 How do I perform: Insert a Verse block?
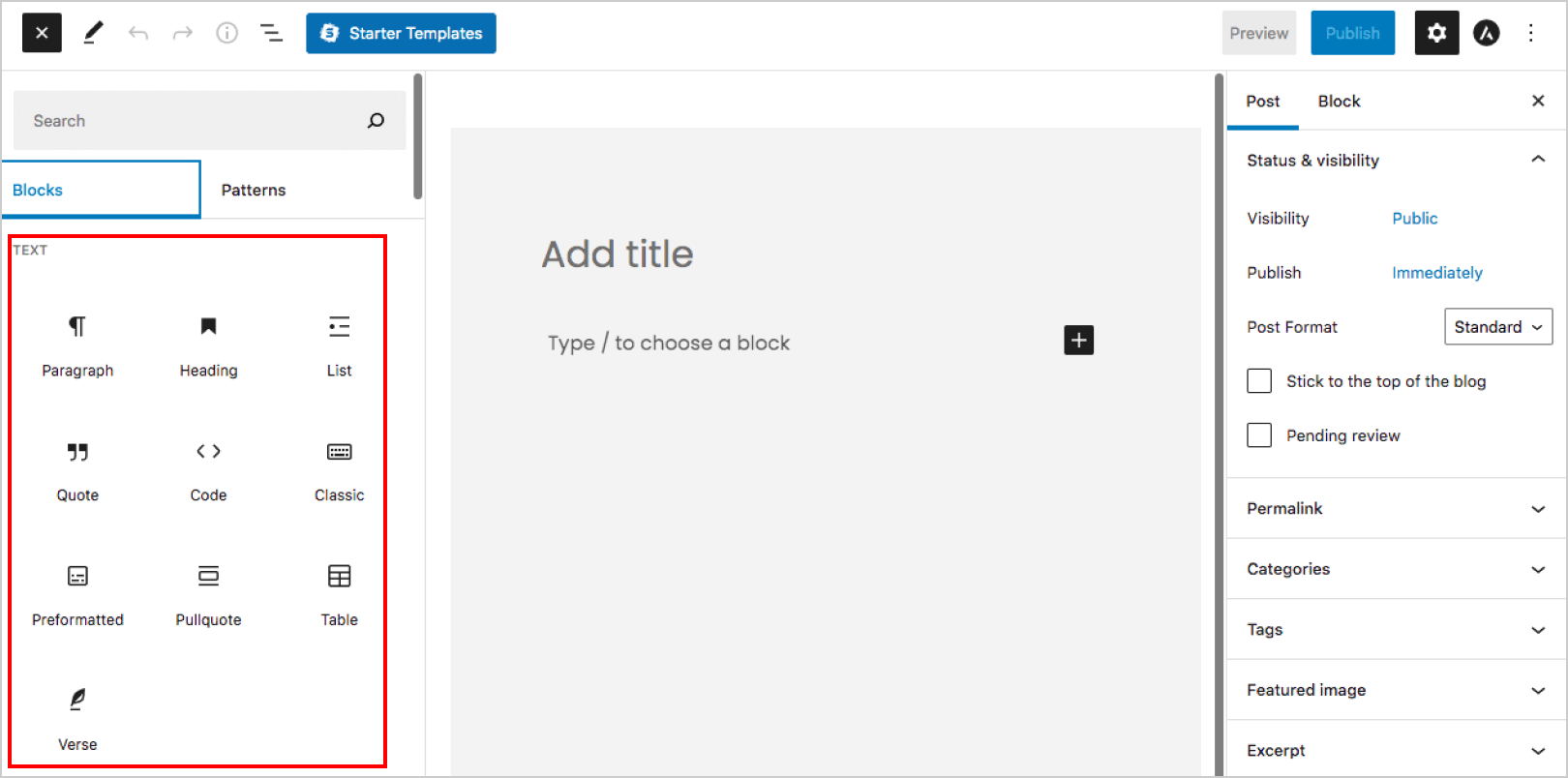[77, 718]
